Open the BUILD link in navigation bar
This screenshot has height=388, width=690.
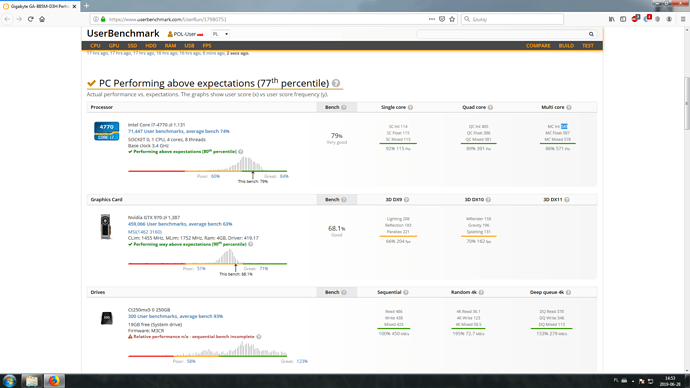click(566, 46)
